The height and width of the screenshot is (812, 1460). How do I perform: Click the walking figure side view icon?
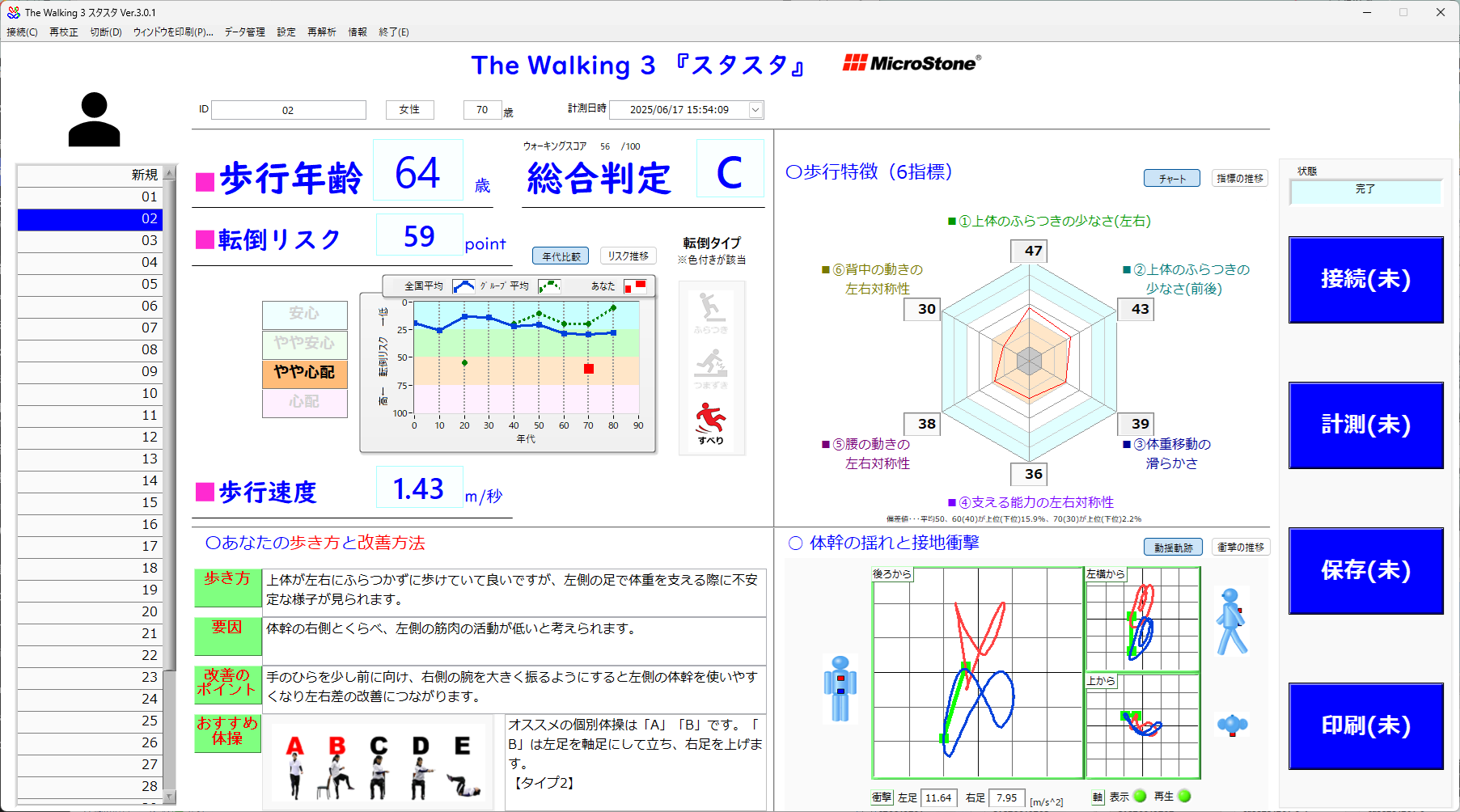click(1232, 621)
